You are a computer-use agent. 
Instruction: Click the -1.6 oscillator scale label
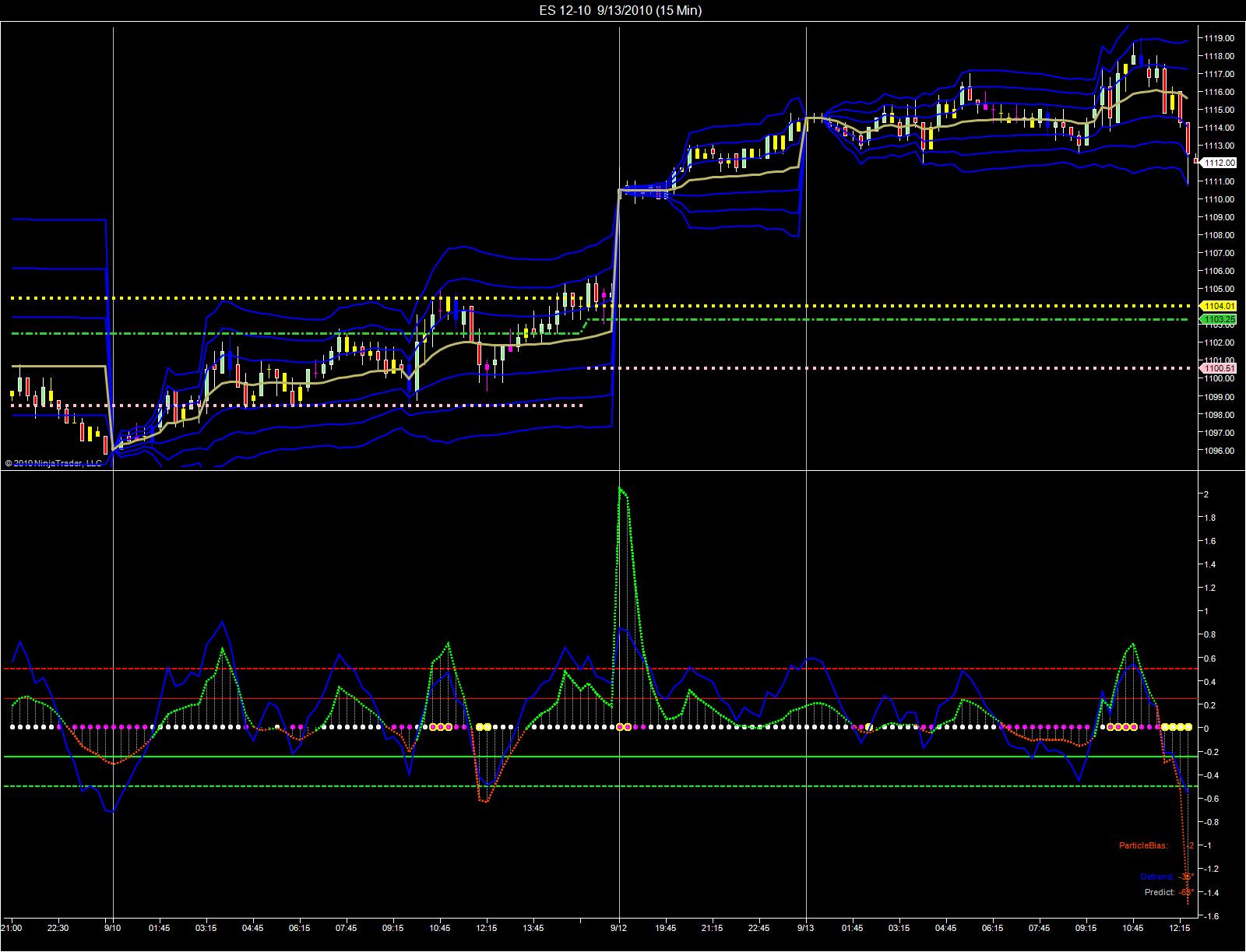click(1213, 916)
